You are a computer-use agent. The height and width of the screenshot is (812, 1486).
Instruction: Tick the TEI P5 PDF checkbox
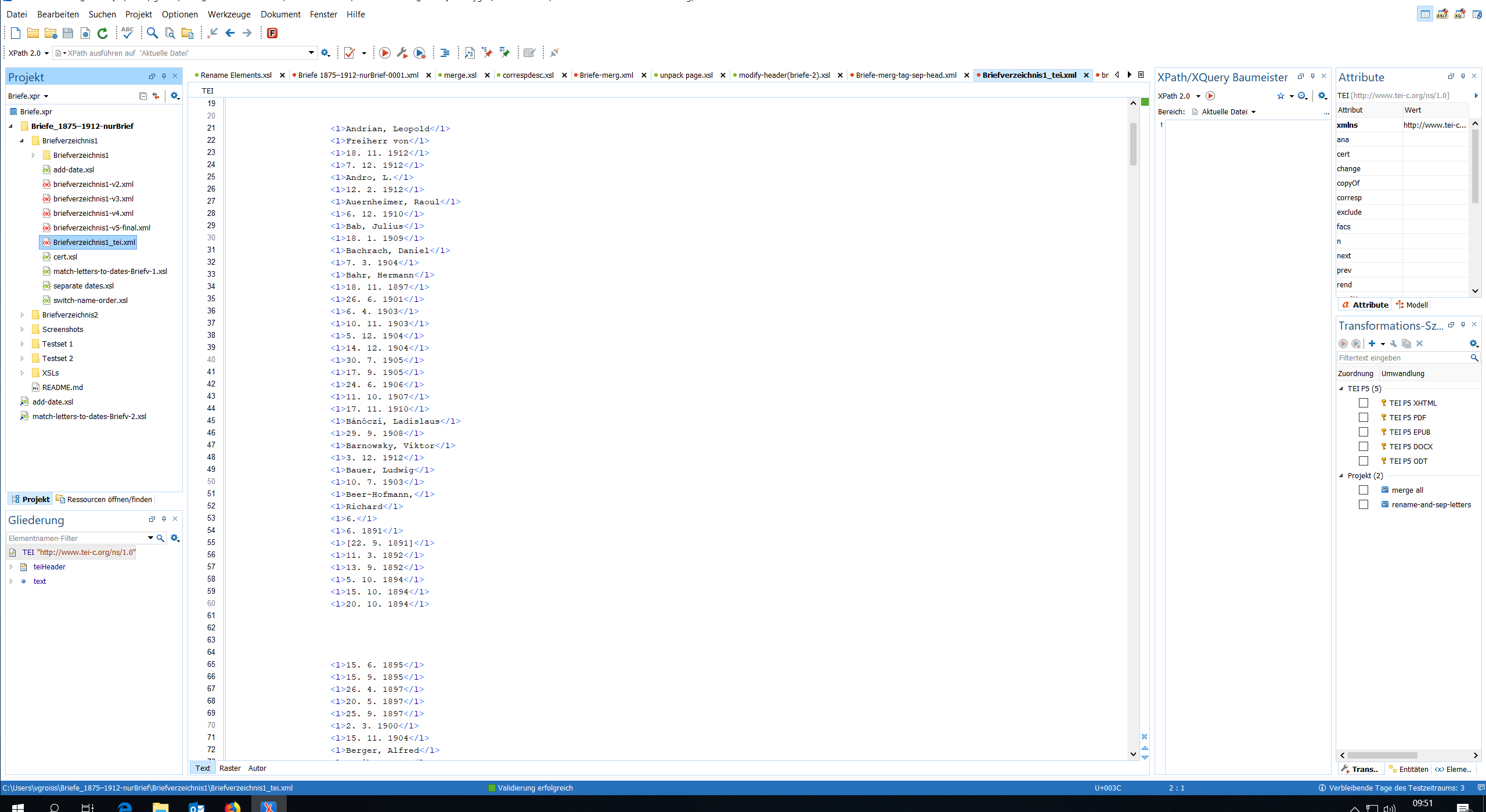pos(1364,417)
